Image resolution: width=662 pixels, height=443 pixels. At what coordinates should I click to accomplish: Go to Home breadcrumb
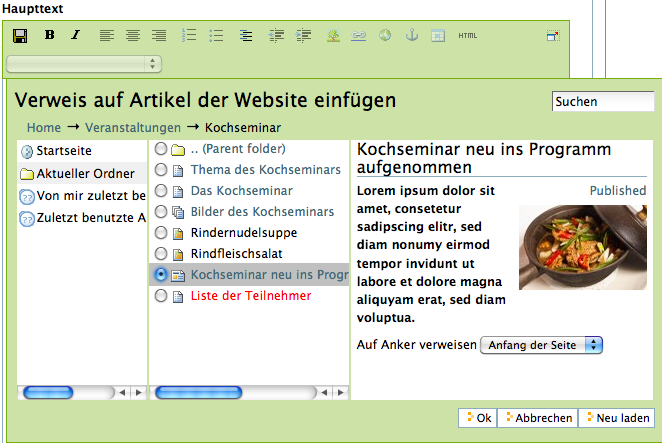click(x=44, y=128)
